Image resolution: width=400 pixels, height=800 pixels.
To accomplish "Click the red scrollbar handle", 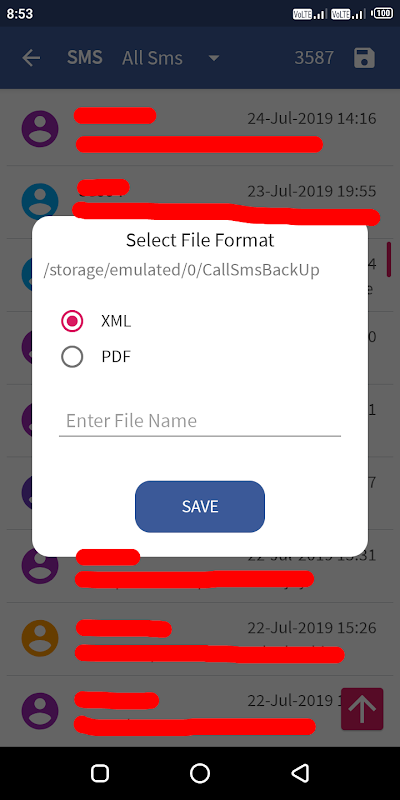I will click(389, 259).
